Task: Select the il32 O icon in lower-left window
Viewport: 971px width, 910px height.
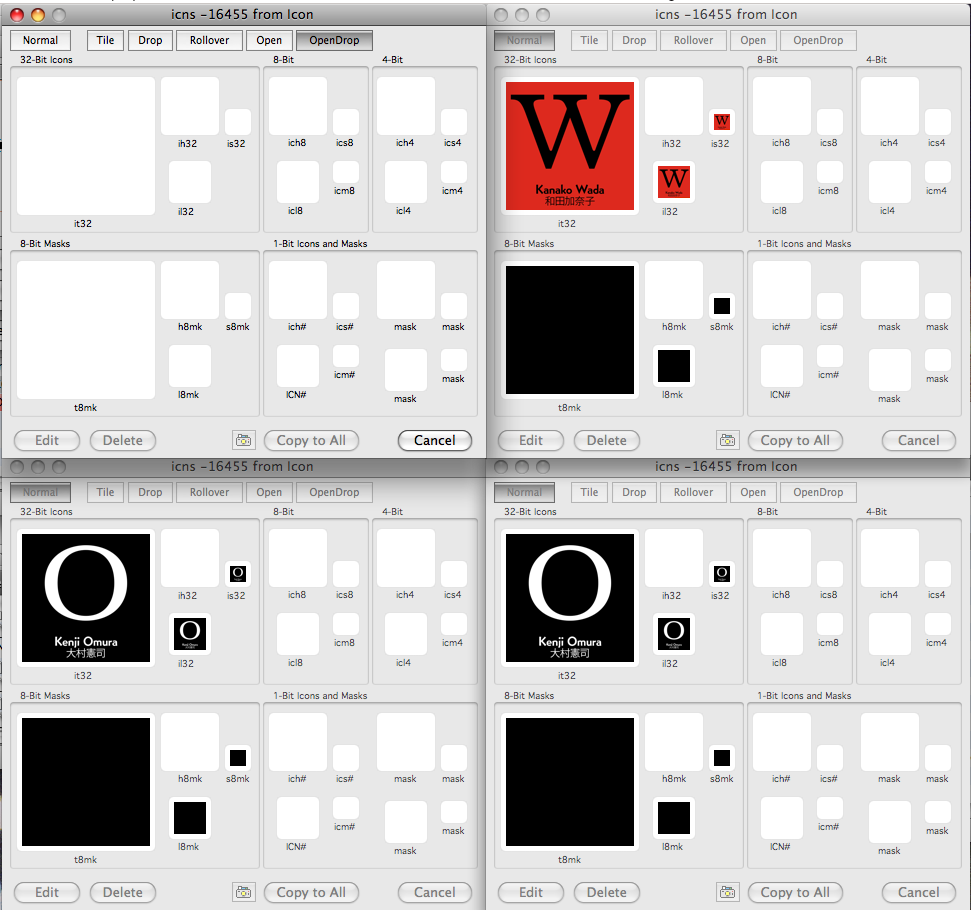Action: (x=189, y=634)
